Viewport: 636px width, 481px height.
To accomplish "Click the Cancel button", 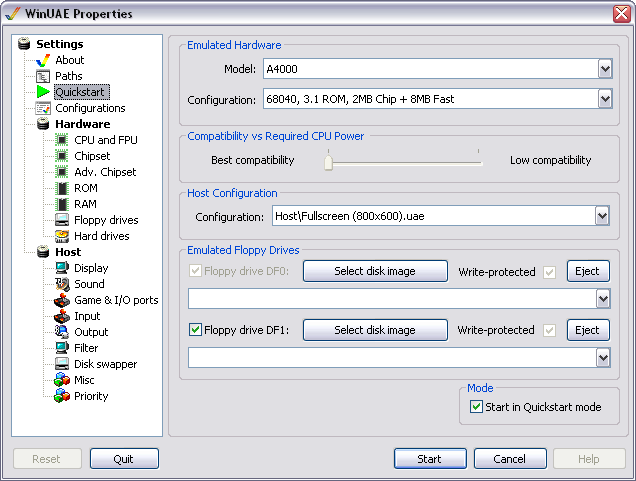I will pos(510,459).
